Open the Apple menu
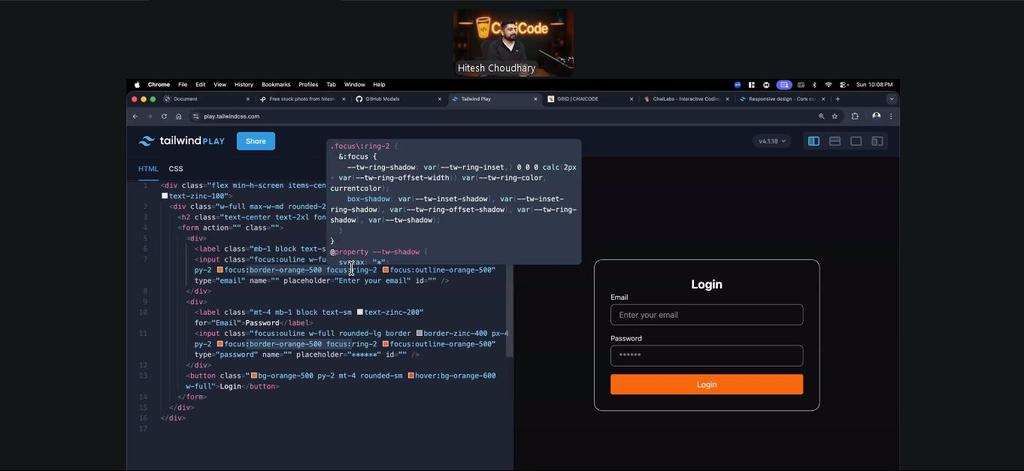The height and width of the screenshot is (471, 1024). (137, 85)
